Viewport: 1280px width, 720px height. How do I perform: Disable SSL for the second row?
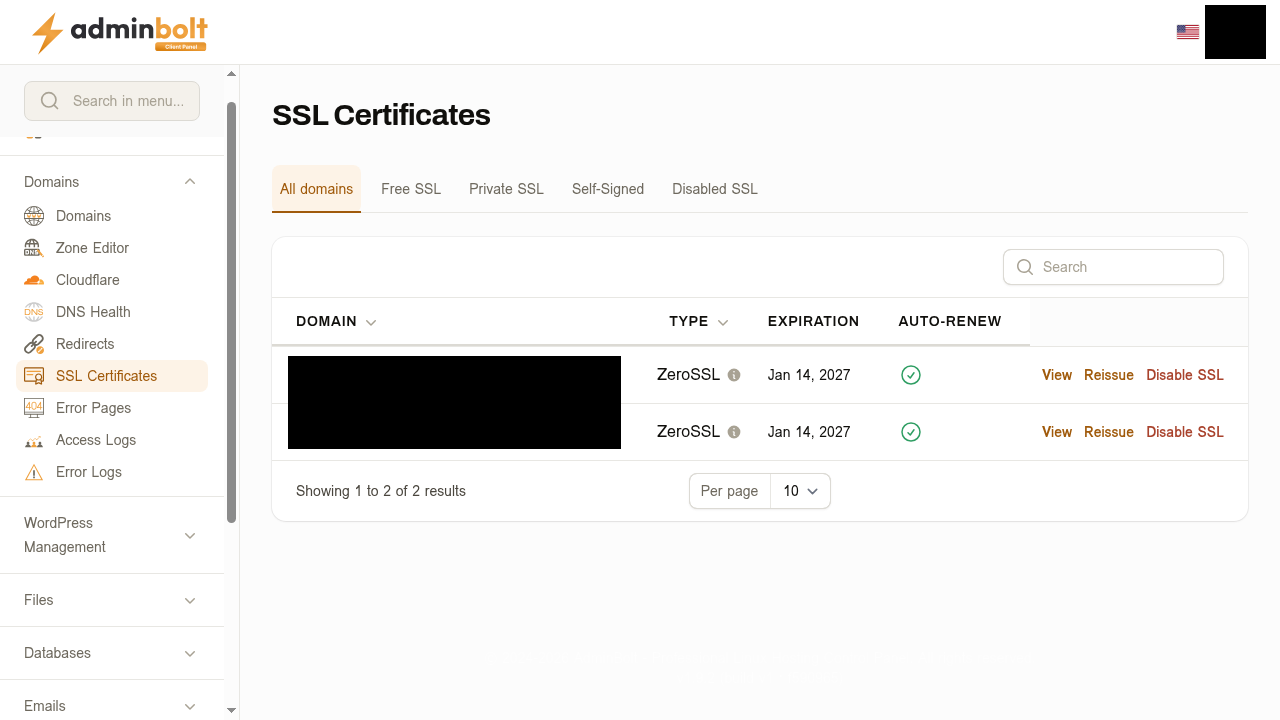tap(1185, 432)
